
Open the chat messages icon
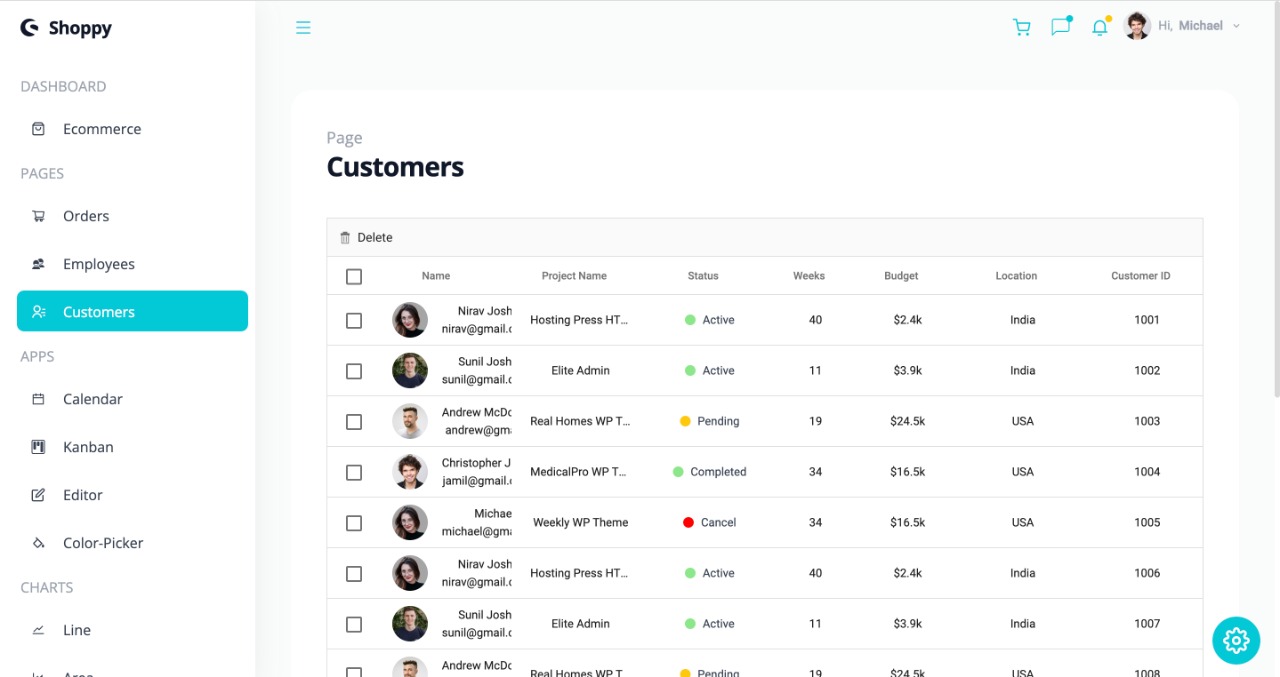[x=1060, y=27]
